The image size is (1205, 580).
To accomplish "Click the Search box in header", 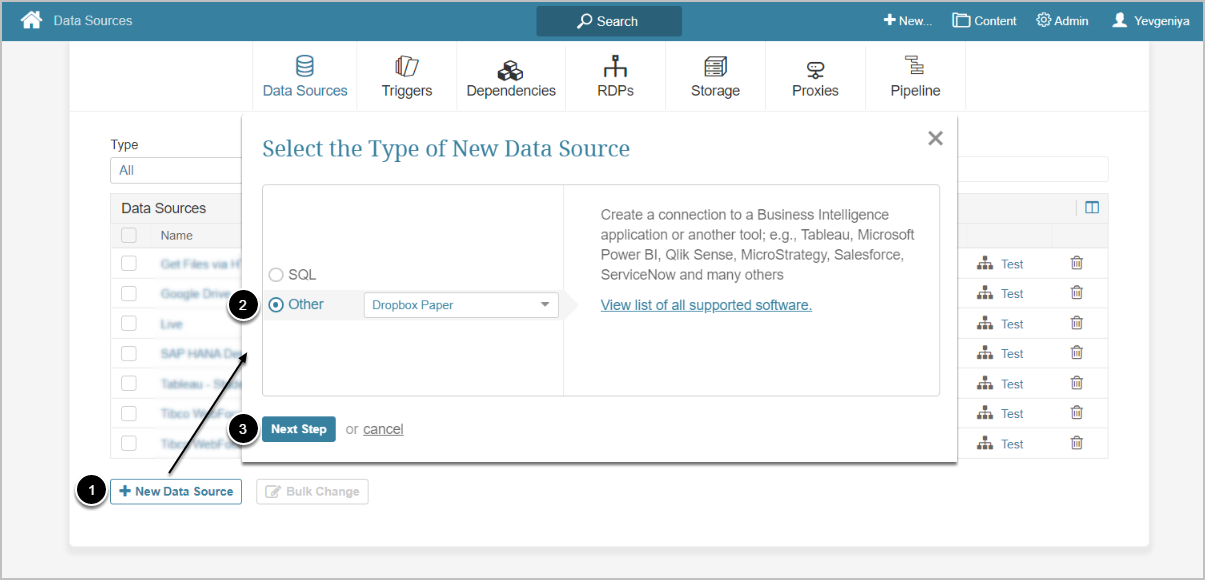I will (x=609, y=21).
